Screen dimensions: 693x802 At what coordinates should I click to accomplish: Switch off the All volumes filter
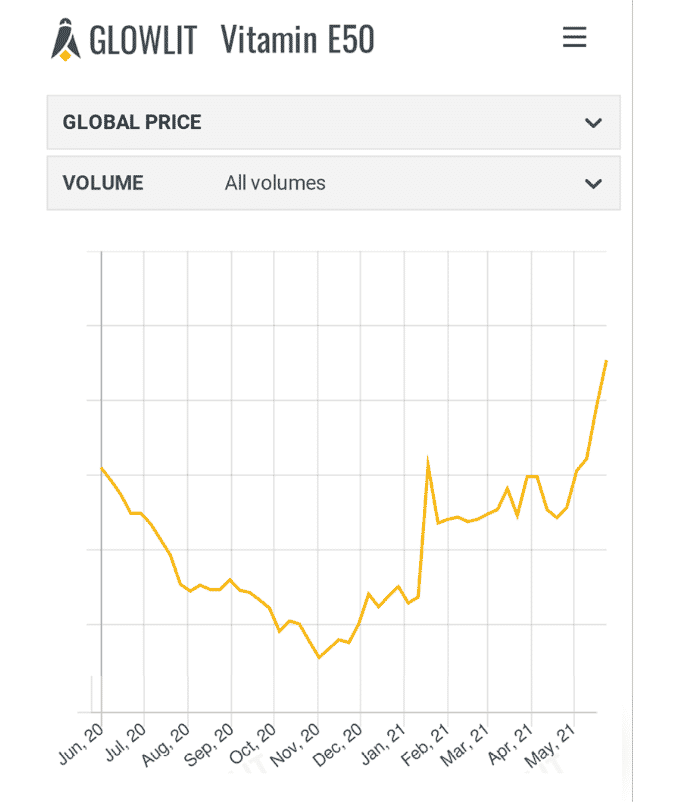275,183
